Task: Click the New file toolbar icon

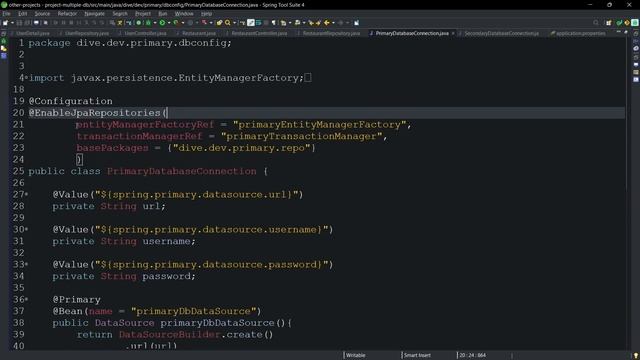Action: [x=5, y=22]
